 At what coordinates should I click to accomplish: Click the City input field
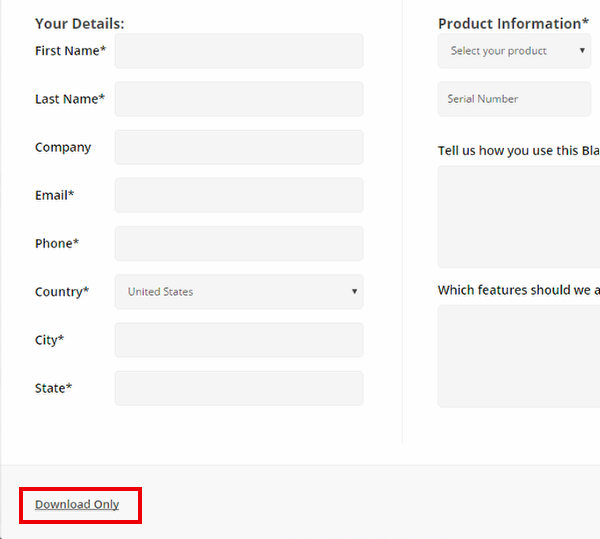point(239,340)
